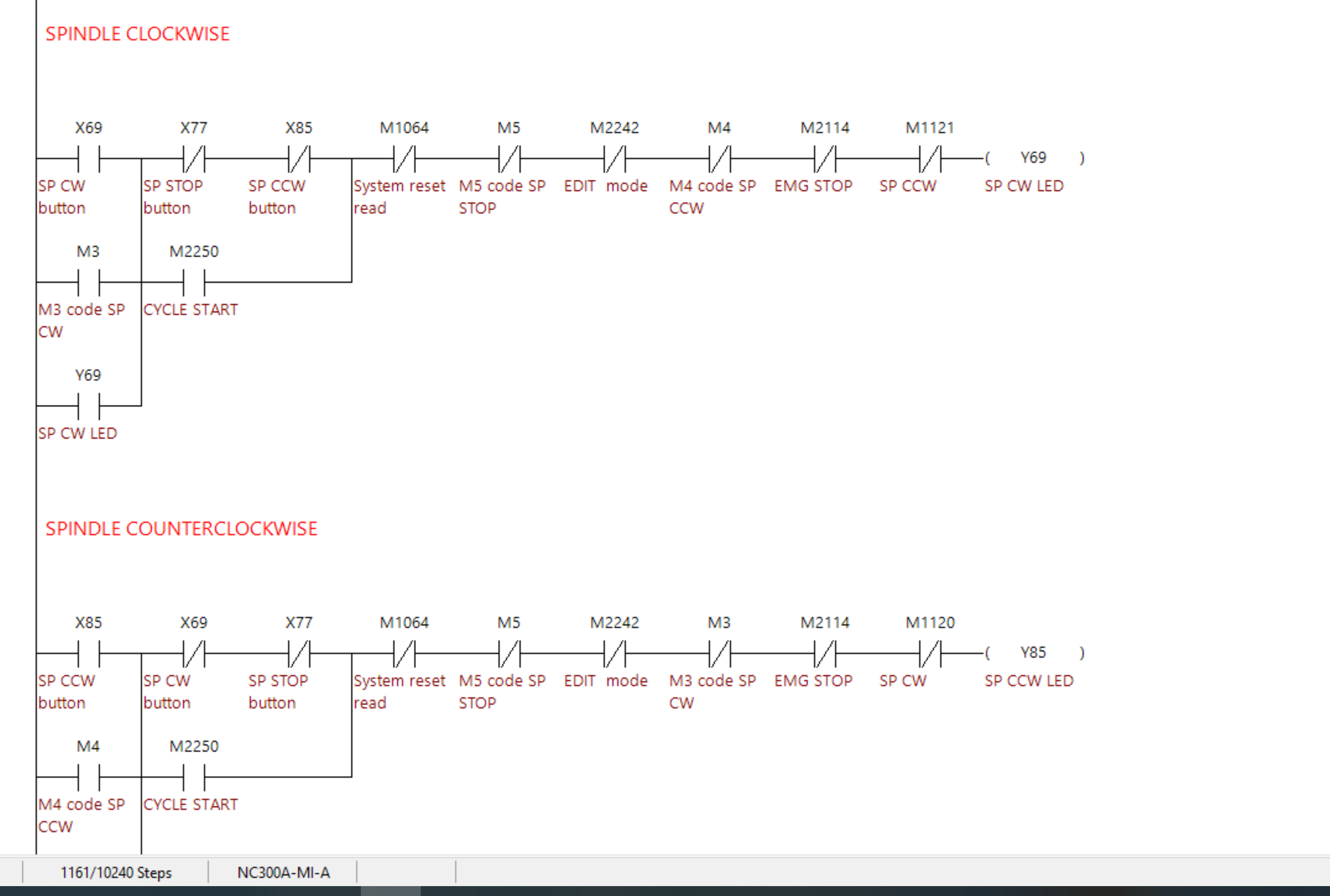Select the Y69 output coil
The height and width of the screenshot is (896, 1330).
(1034, 158)
